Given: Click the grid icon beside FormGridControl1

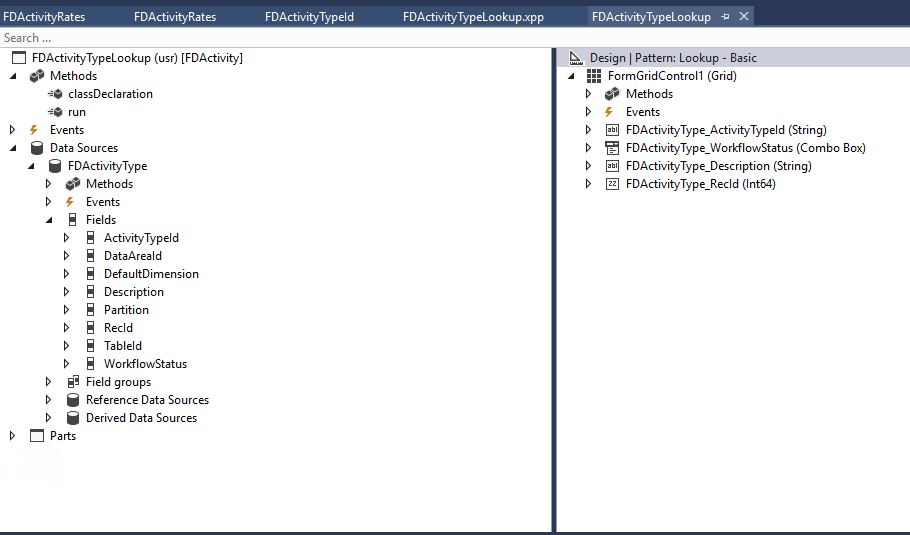Looking at the screenshot, I should (x=594, y=76).
